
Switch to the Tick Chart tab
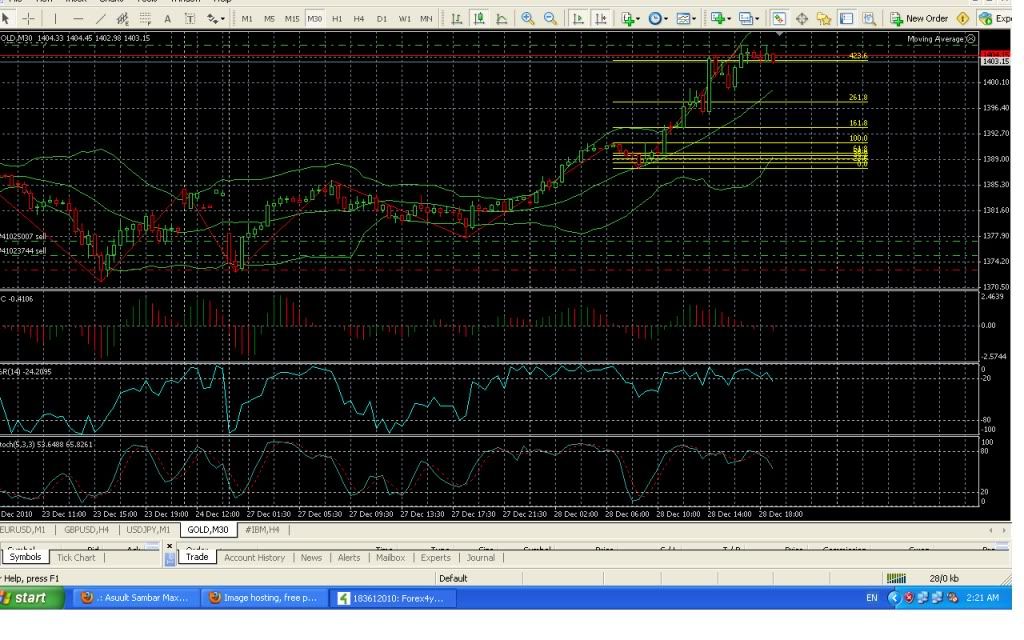76,558
